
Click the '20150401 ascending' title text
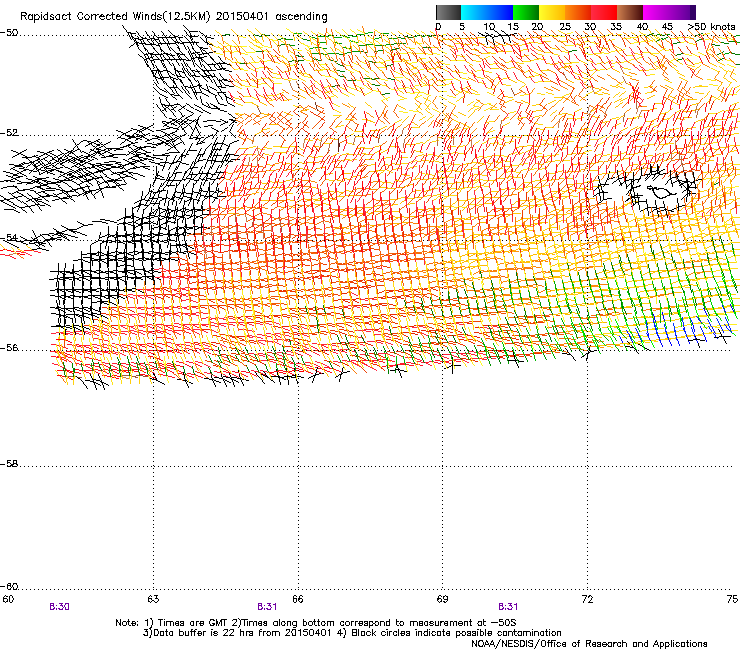coord(271,16)
